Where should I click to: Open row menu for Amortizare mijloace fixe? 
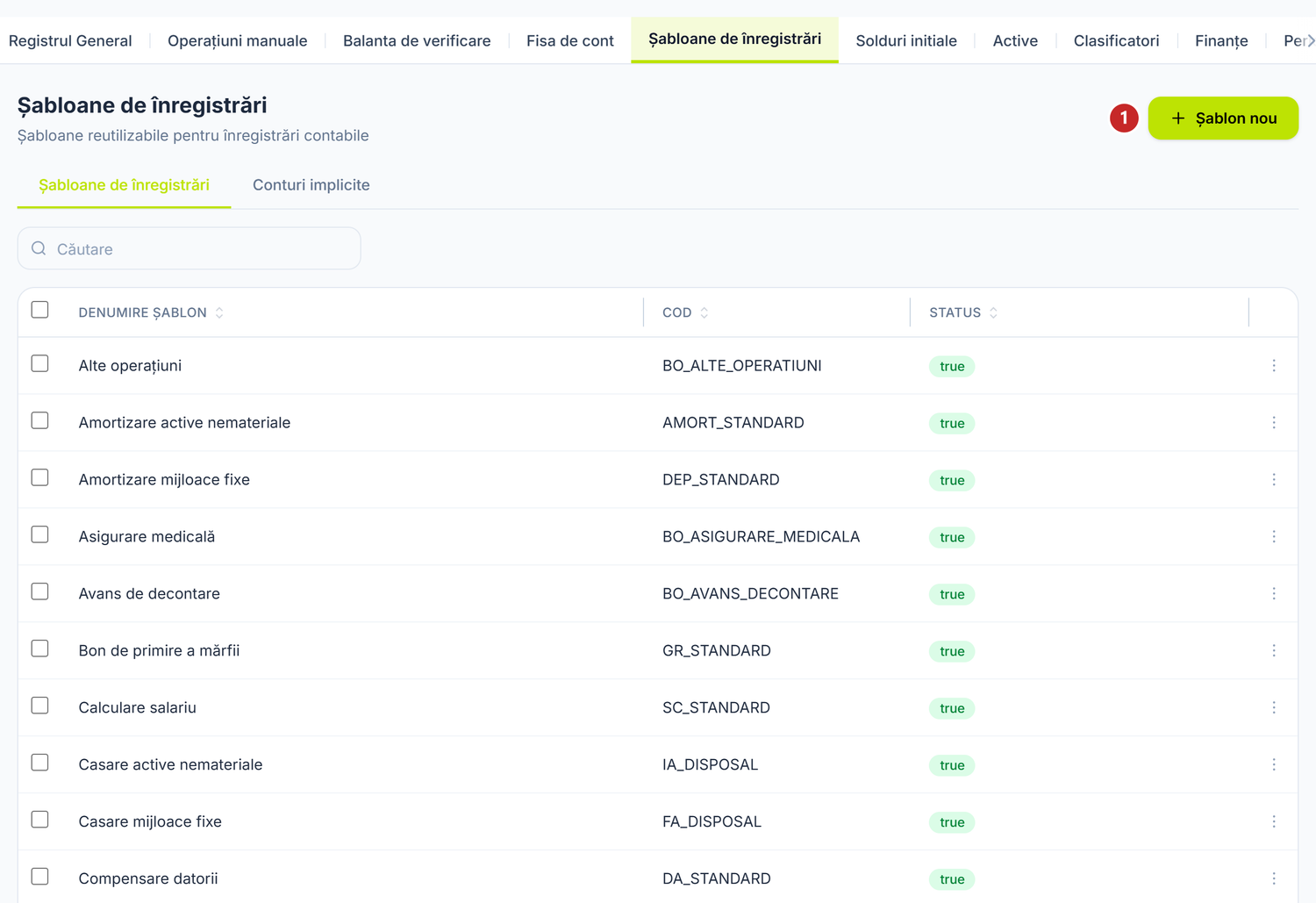1274,480
